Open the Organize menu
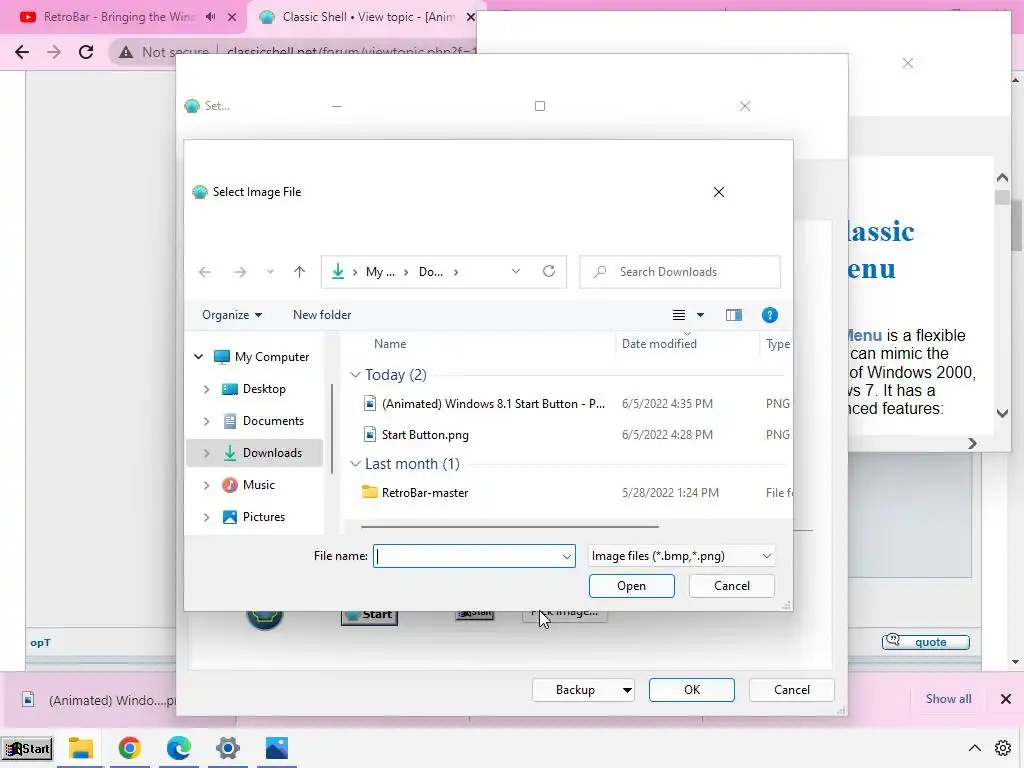Screen dimensions: 1024x768 [232, 315]
